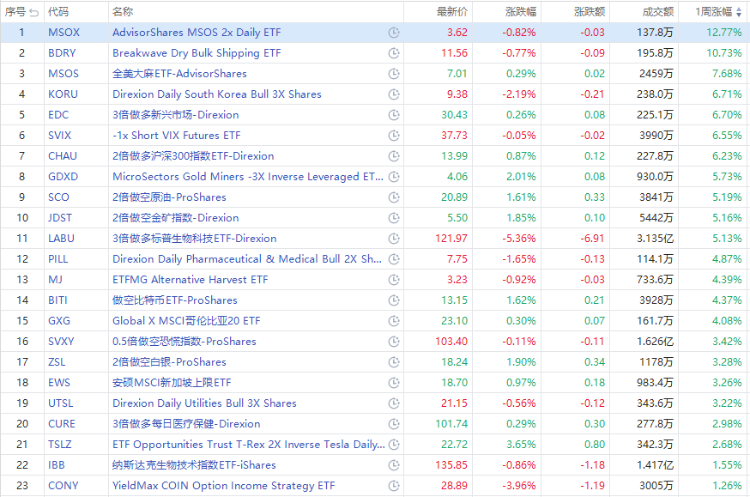Click the clock icon in the LABU row
This screenshot has width=750, height=497.
coord(394,238)
